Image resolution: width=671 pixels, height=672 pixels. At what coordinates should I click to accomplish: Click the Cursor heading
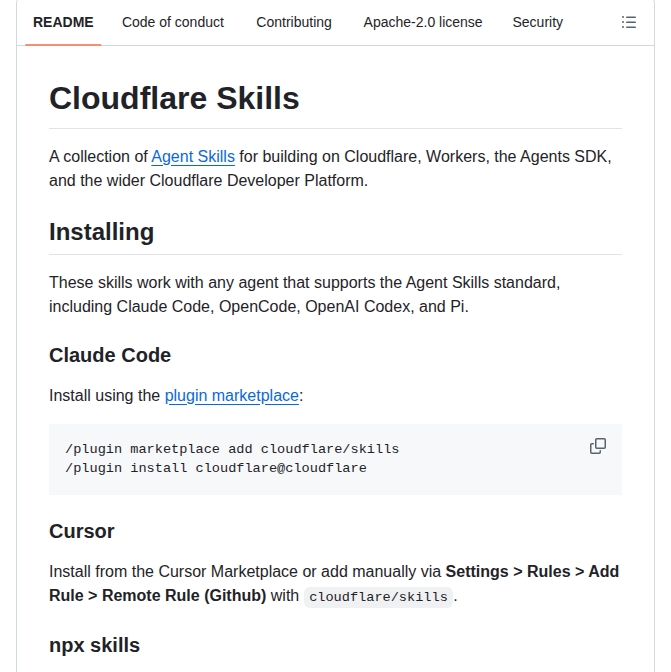[82, 531]
